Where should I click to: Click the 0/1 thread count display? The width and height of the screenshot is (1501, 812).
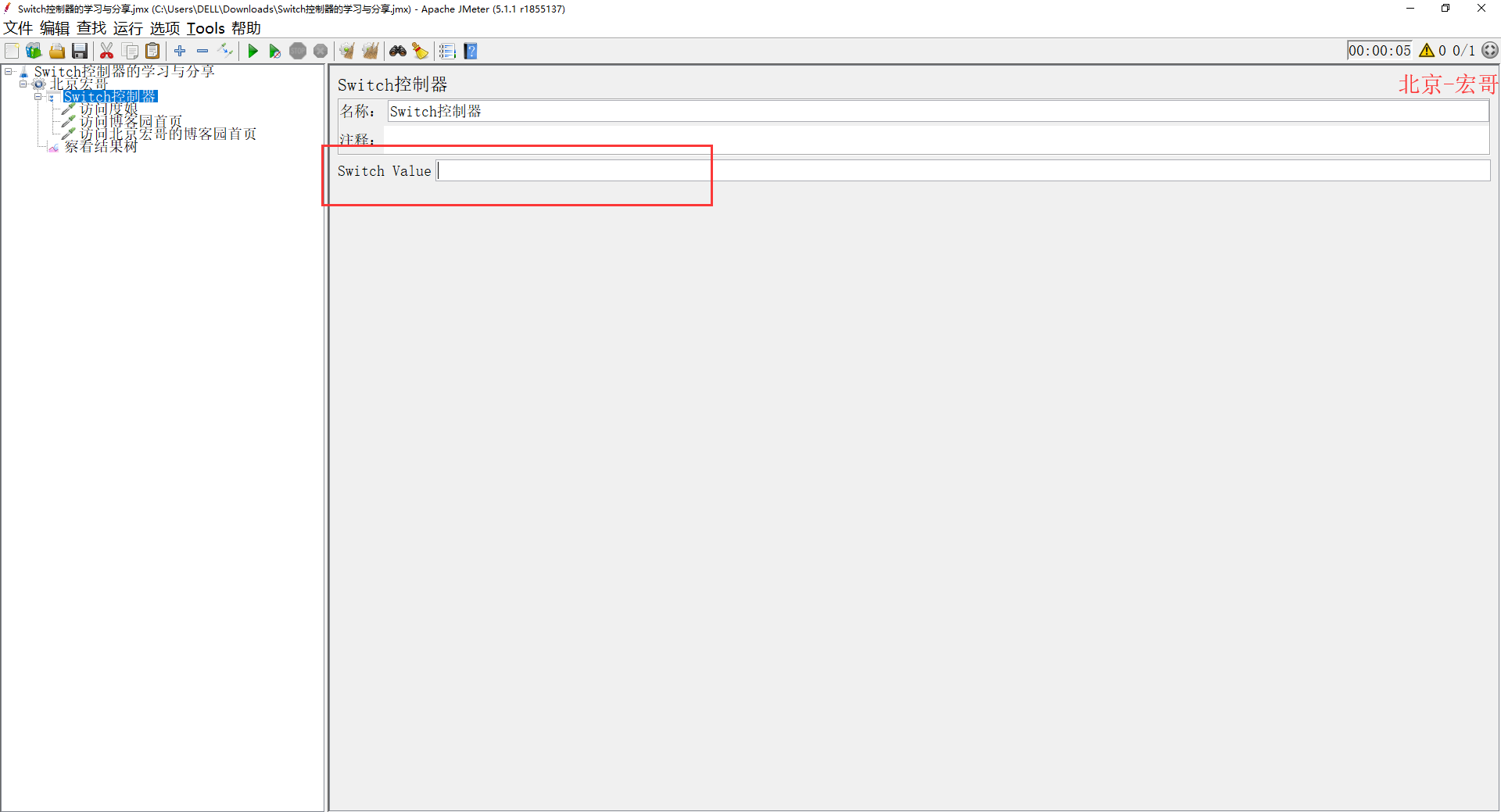point(1463,51)
